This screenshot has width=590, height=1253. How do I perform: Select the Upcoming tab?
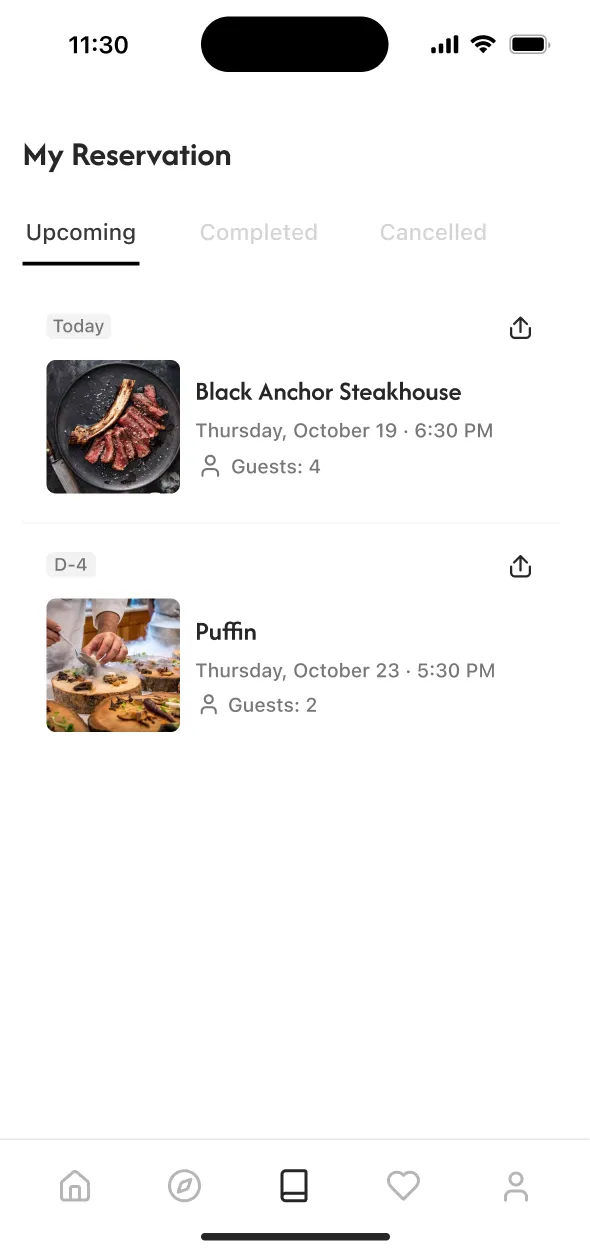pos(80,232)
